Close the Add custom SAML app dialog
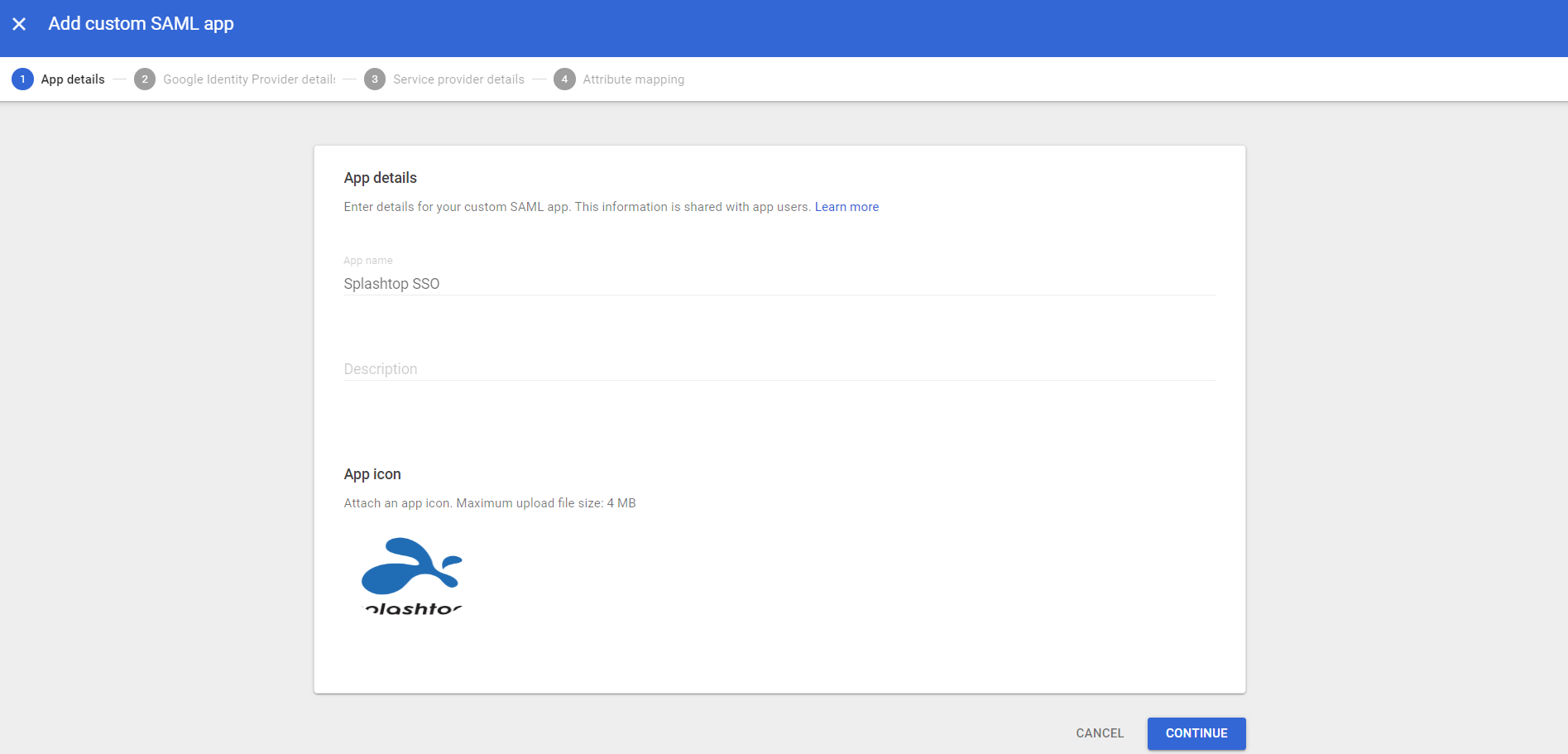This screenshot has width=1568, height=754. [x=19, y=24]
